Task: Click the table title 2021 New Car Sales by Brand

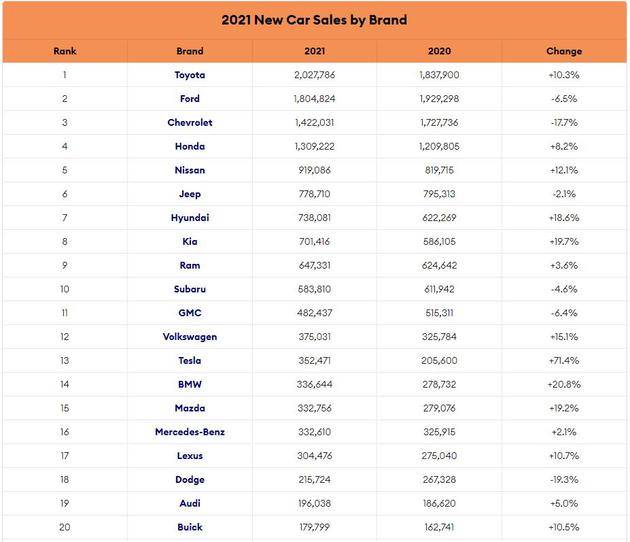Action: point(314,20)
